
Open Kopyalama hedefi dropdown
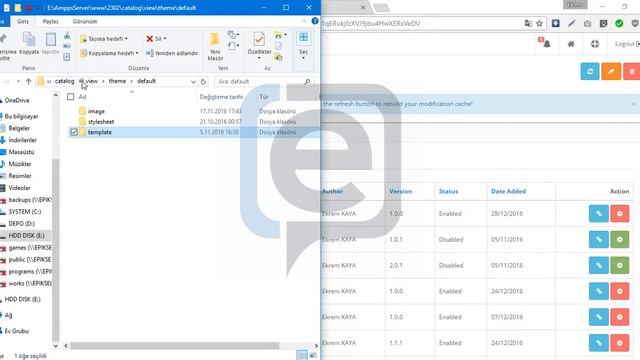[109, 53]
